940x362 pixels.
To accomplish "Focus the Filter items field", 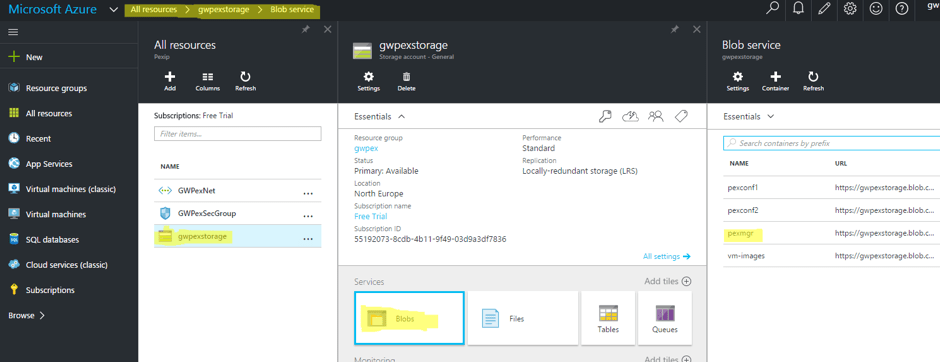I will coord(237,134).
